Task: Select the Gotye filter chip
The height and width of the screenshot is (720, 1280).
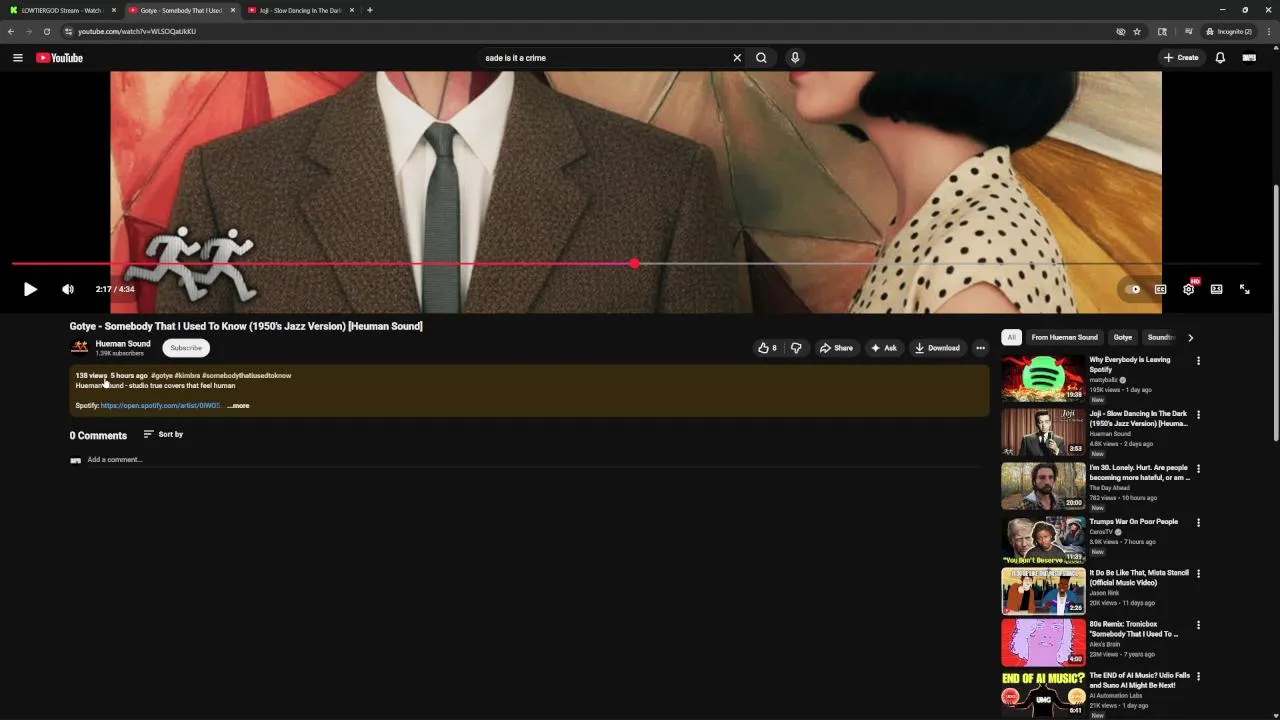Action: (1123, 337)
